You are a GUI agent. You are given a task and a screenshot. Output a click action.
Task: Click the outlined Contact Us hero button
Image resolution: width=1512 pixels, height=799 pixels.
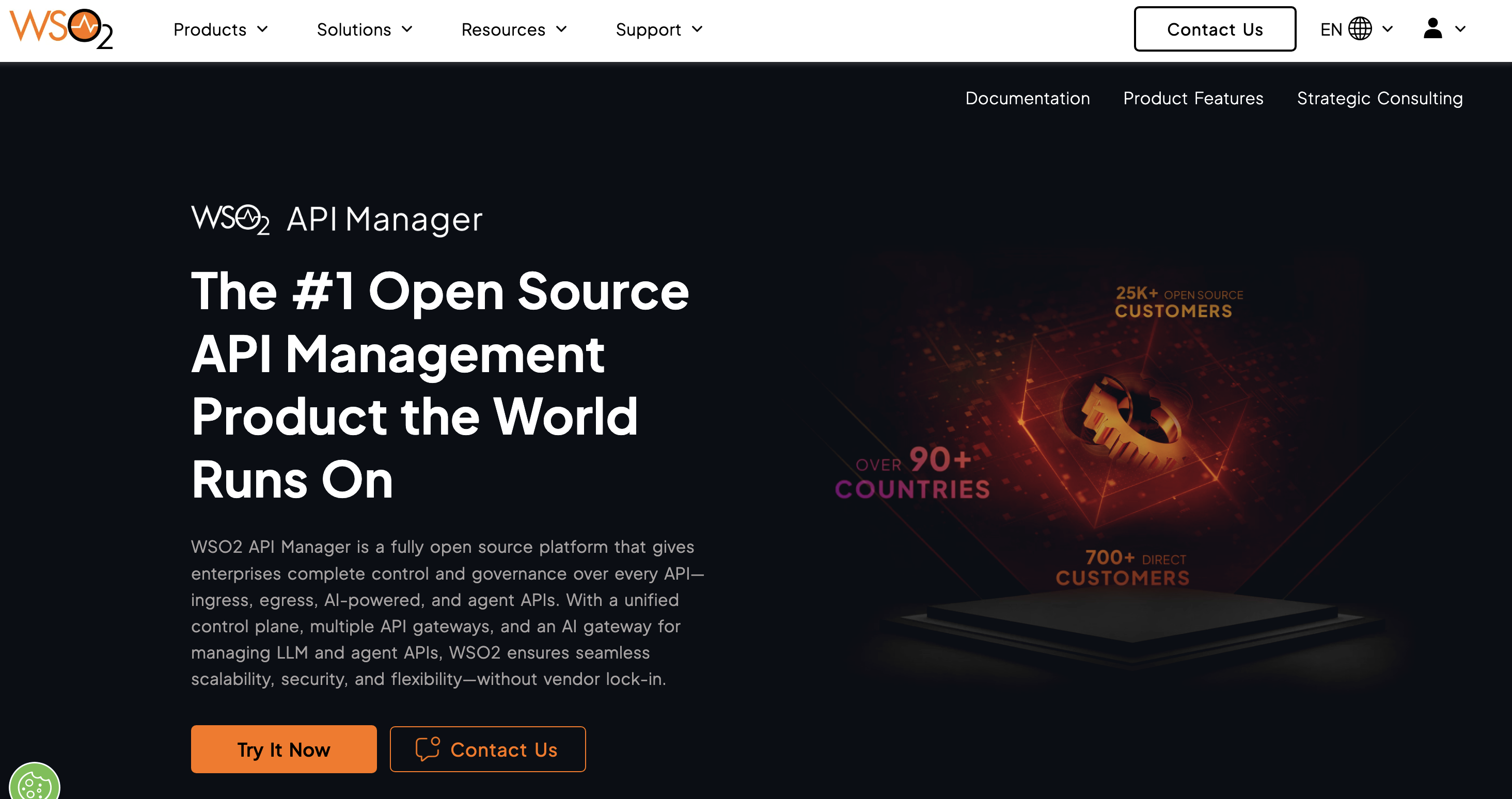[x=487, y=748]
